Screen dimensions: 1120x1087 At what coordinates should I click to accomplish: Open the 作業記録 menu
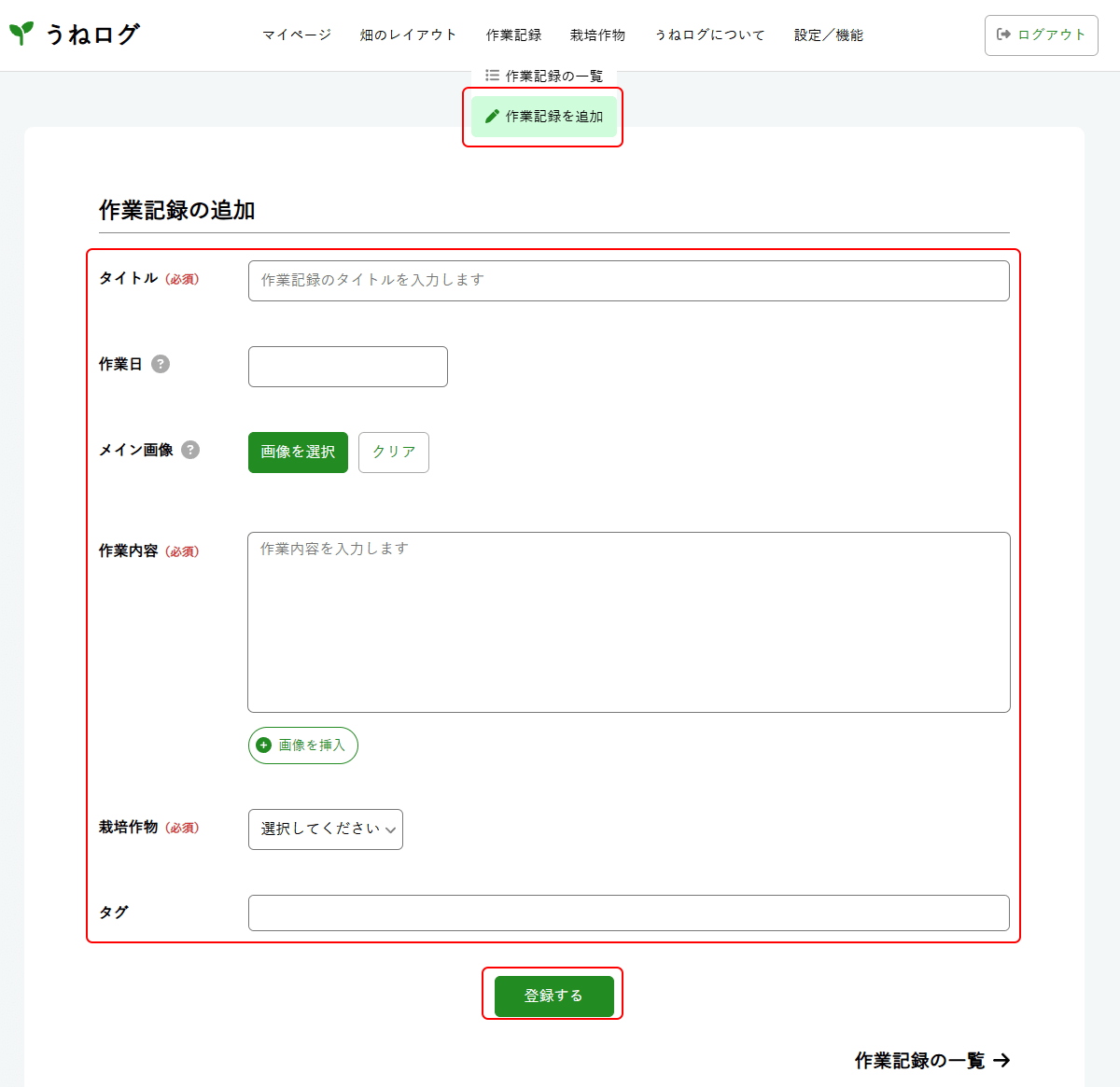(514, 35)
